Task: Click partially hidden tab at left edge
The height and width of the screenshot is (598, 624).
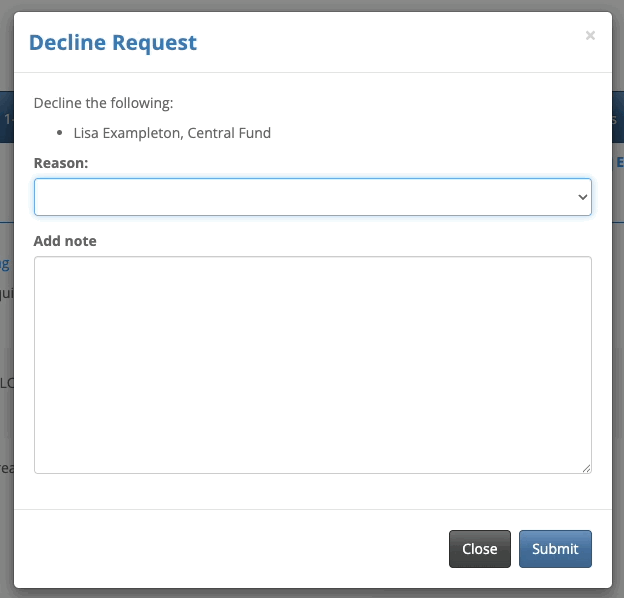Action: point(6,118)
